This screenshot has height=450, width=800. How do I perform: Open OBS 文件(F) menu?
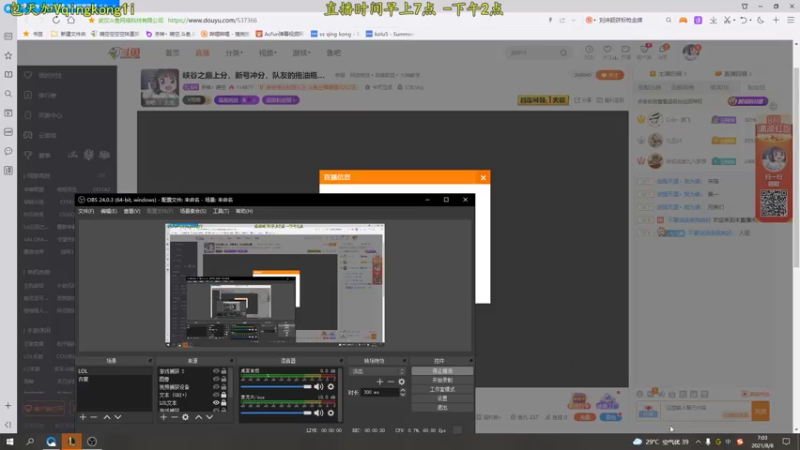tap(86, 211)
